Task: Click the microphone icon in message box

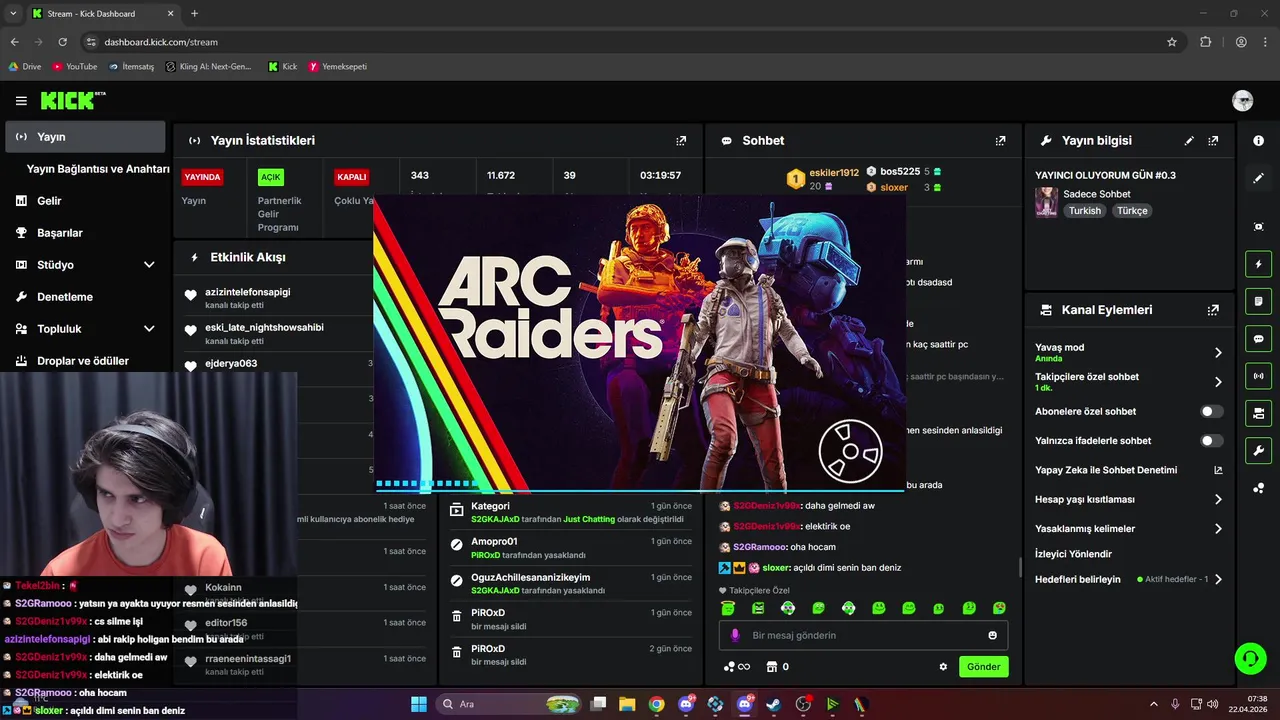Action: click(735, 635)
